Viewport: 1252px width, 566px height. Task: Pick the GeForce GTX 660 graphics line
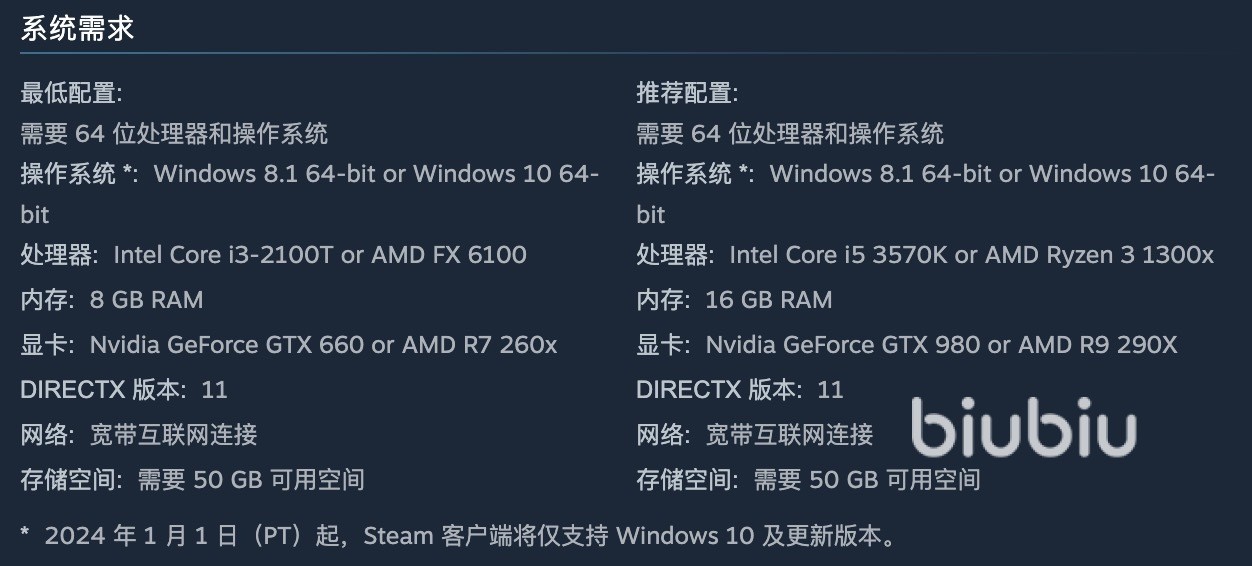tap(289, 345)
